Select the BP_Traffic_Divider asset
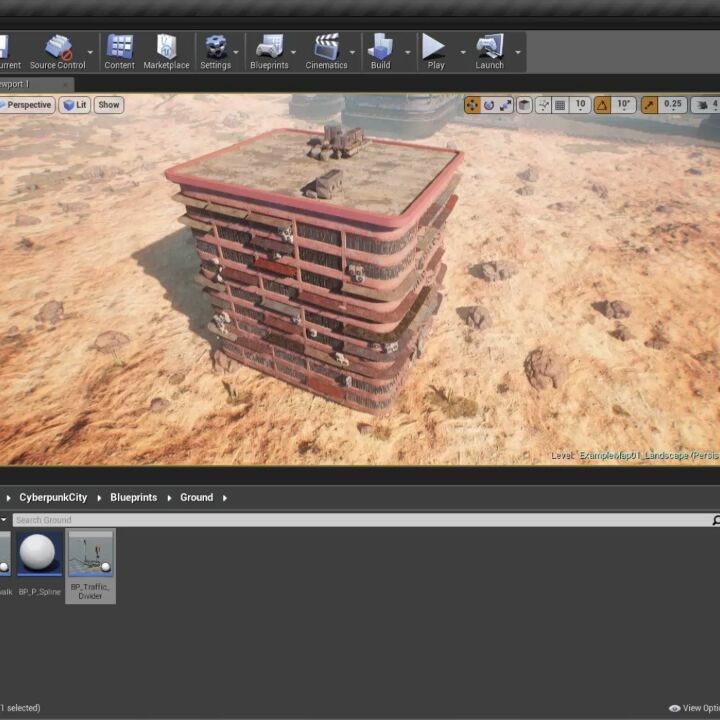 90,566
